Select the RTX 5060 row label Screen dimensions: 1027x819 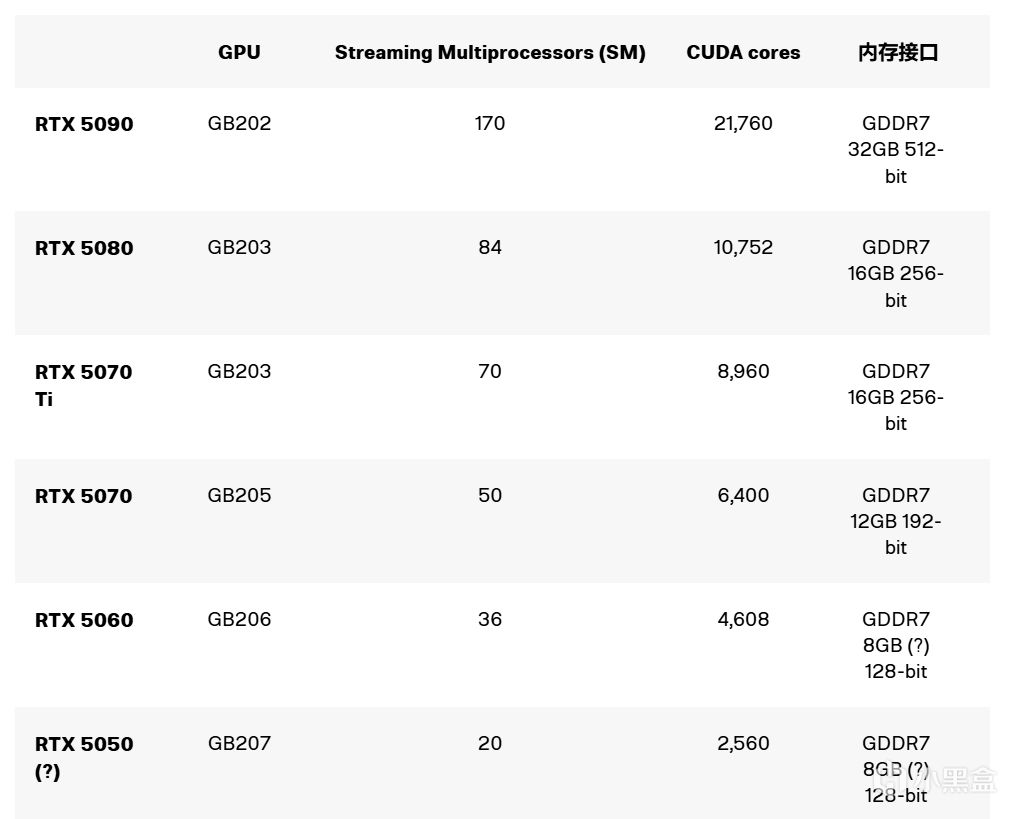click(84, 620)
